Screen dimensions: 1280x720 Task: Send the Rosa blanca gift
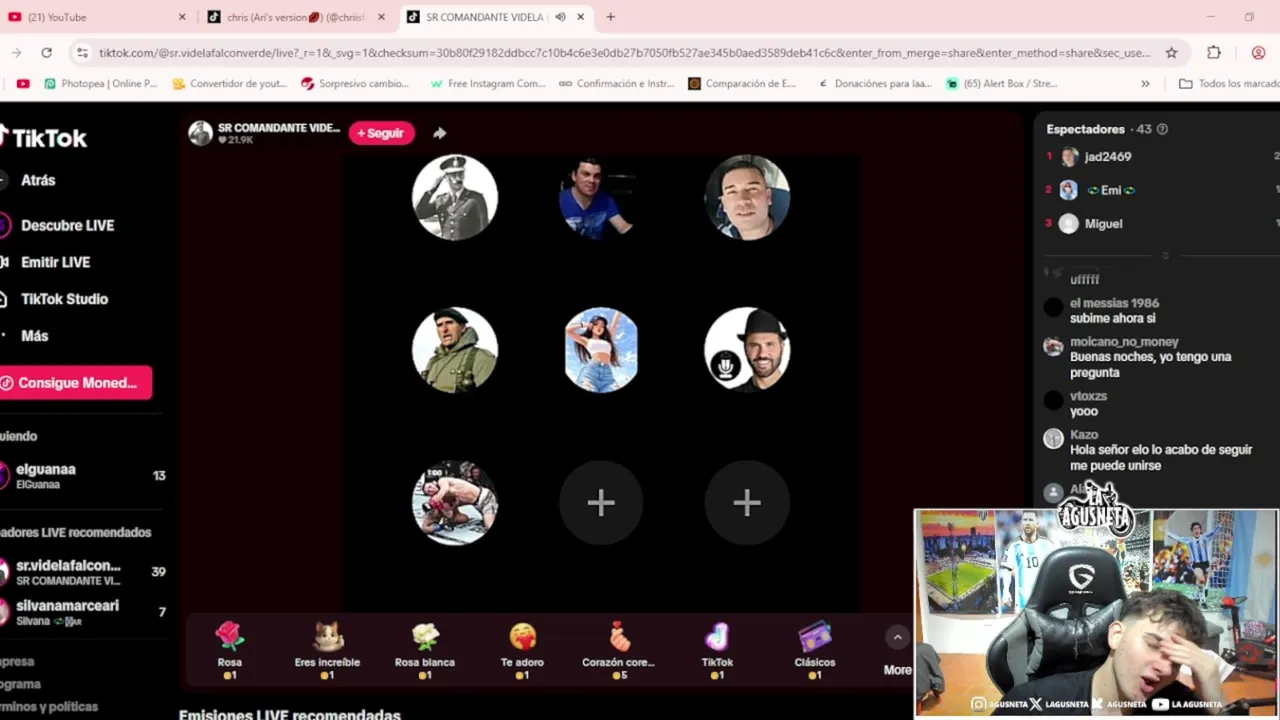coord(425,649)
